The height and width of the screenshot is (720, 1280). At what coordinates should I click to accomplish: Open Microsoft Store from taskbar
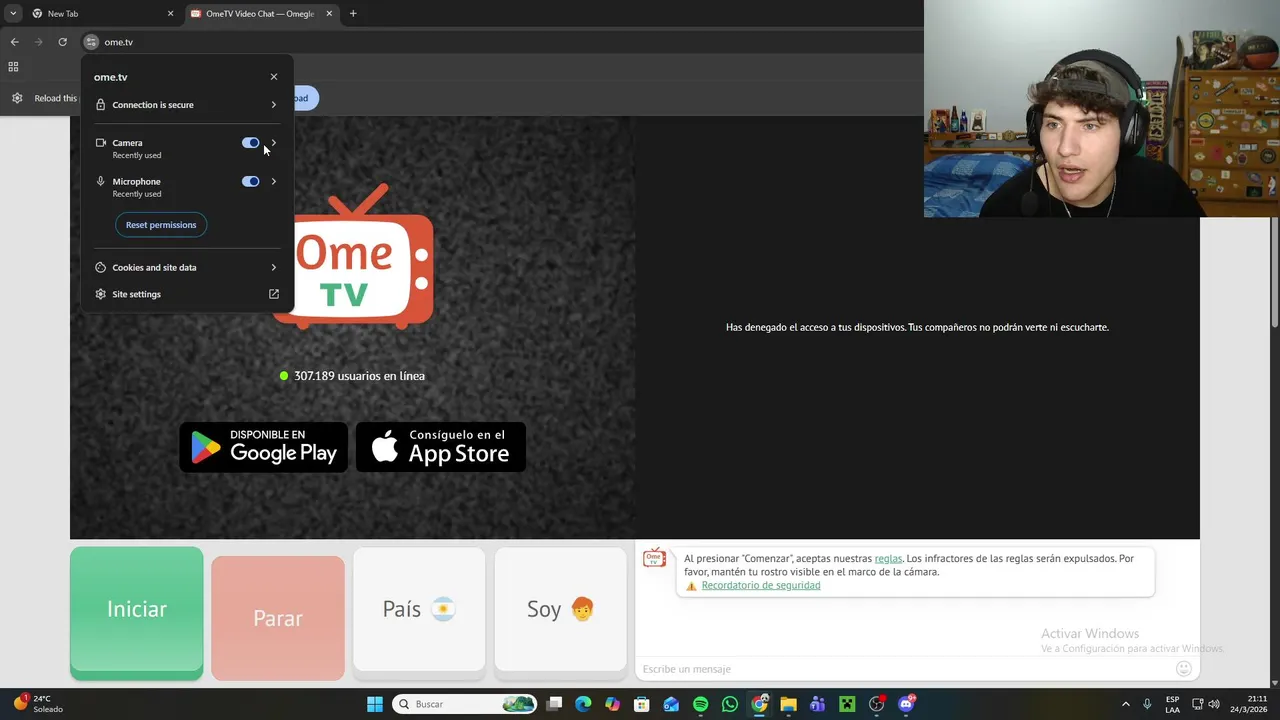(642, 704)
